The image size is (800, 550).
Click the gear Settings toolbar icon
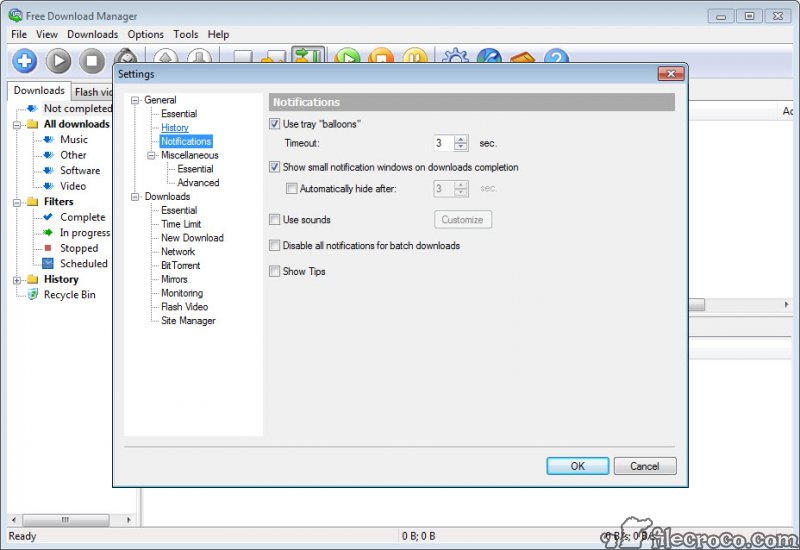[455, 56]
